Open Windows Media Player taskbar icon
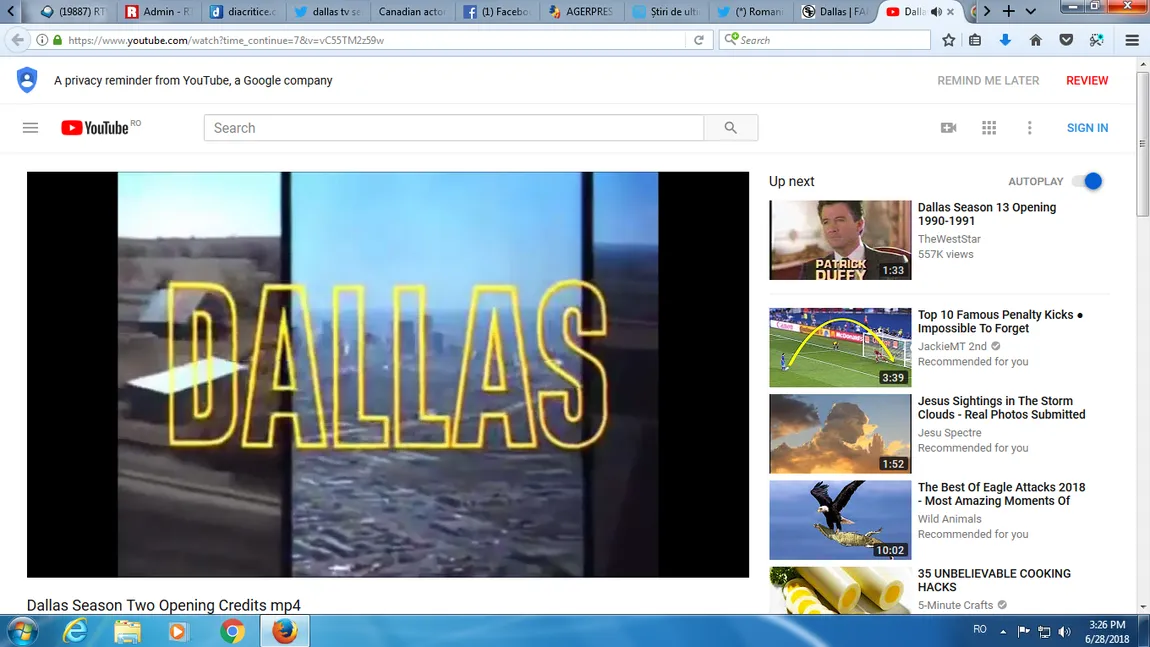Image resolution: width=1150 pixels, height=647 pixels. [177, 631]
